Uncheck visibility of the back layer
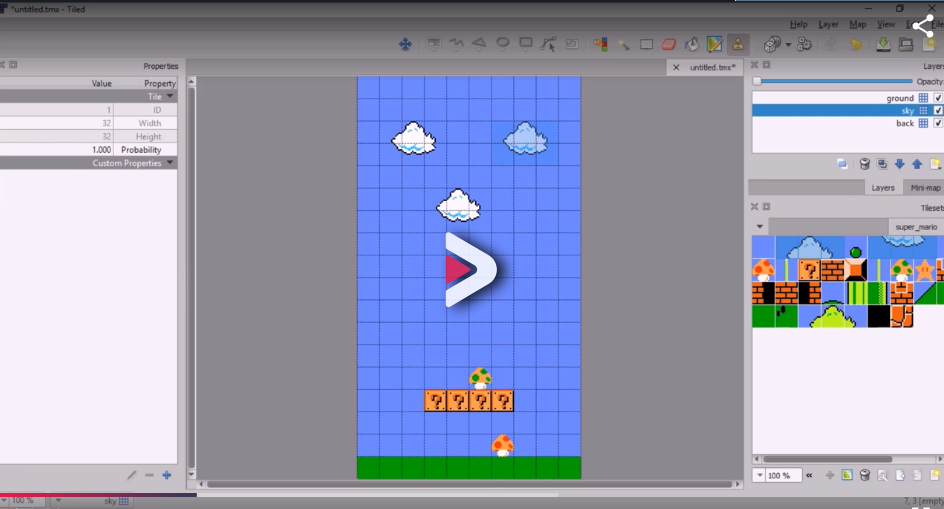This screenshot has height=509, width=944. pyautogui.click(x=938, y=123)
